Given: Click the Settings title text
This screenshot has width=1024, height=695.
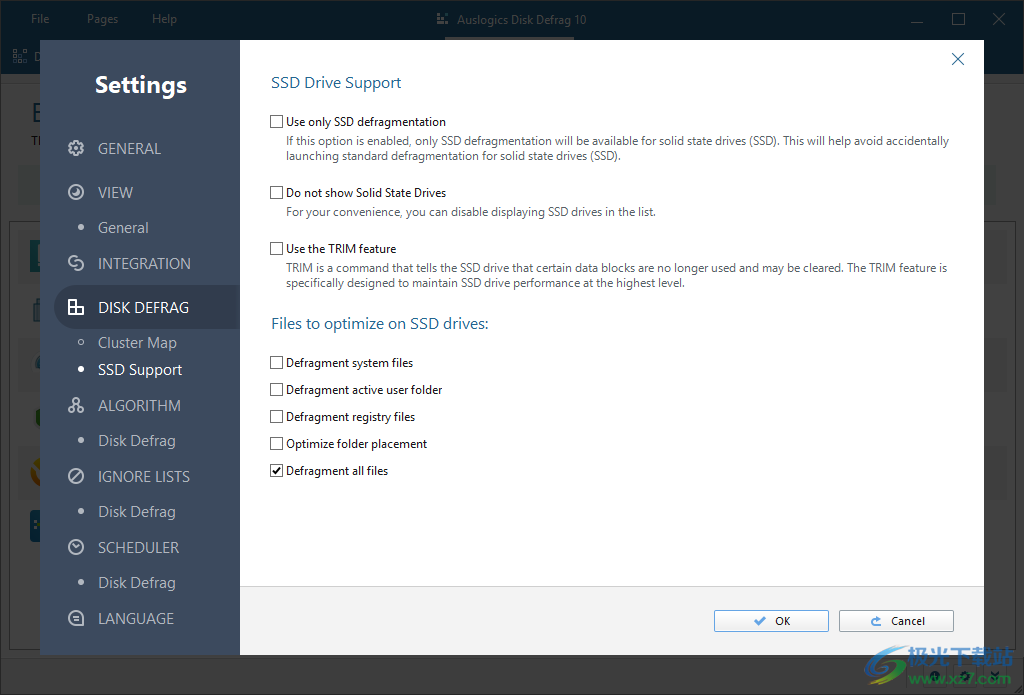Looking at the screenshot, I should pos(141,85).
